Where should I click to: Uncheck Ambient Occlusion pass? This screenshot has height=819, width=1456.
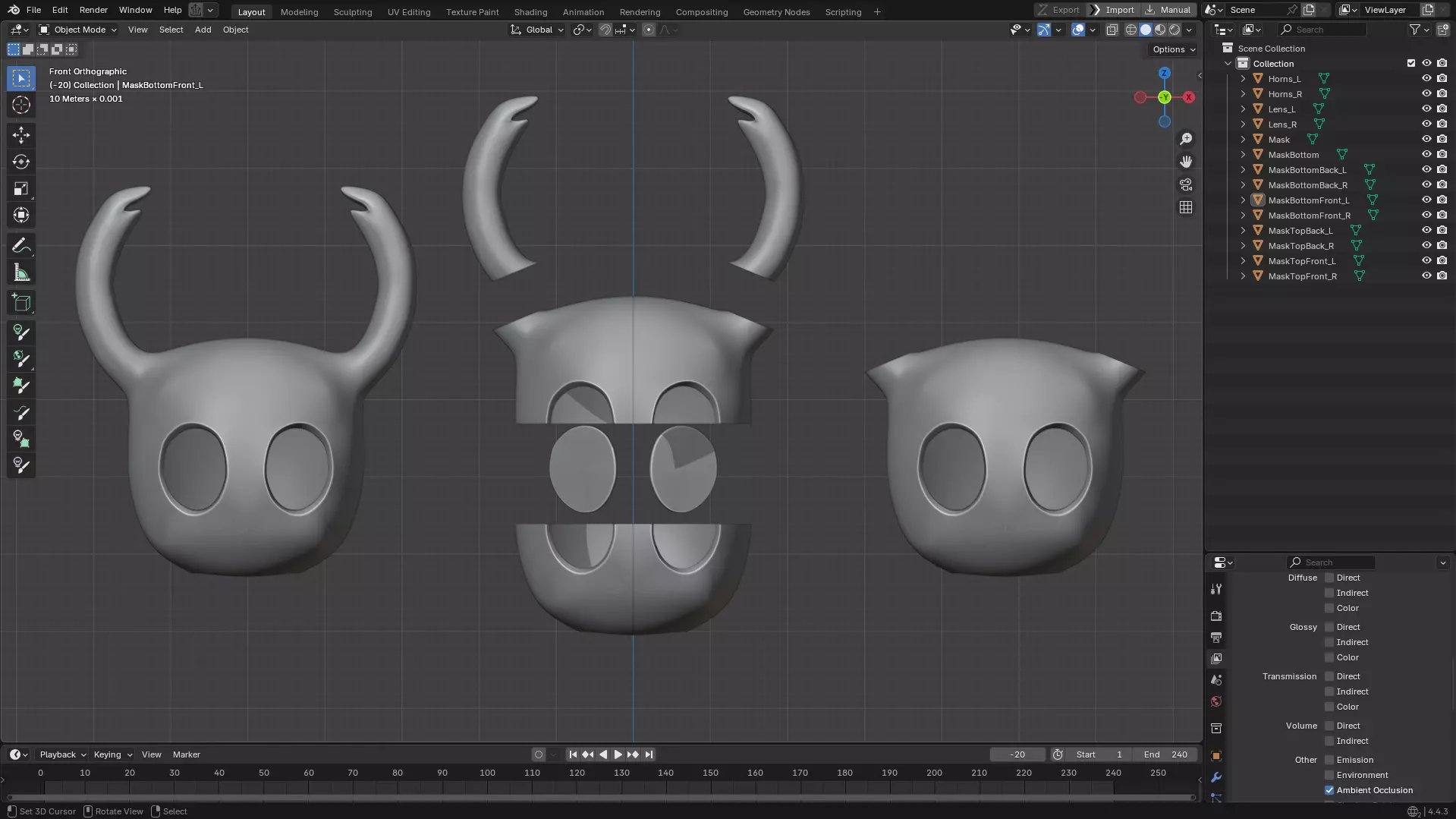point(1329,790)
